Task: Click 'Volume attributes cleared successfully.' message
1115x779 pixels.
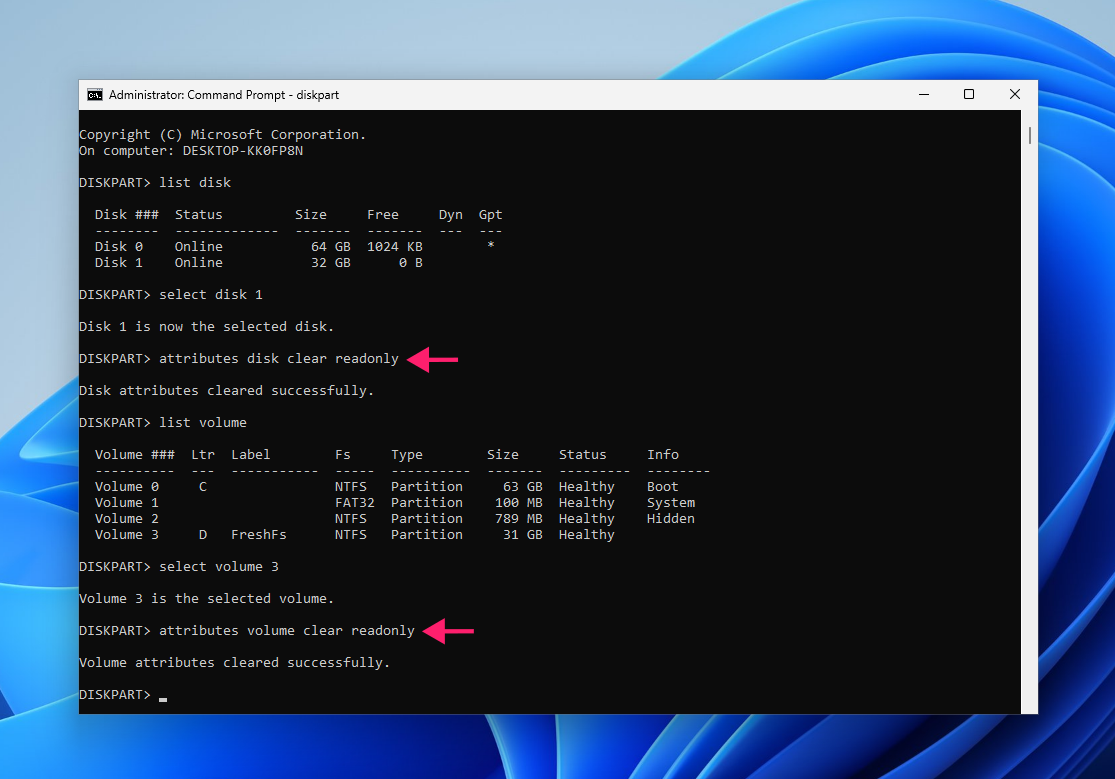Action: tap(235, 663)
